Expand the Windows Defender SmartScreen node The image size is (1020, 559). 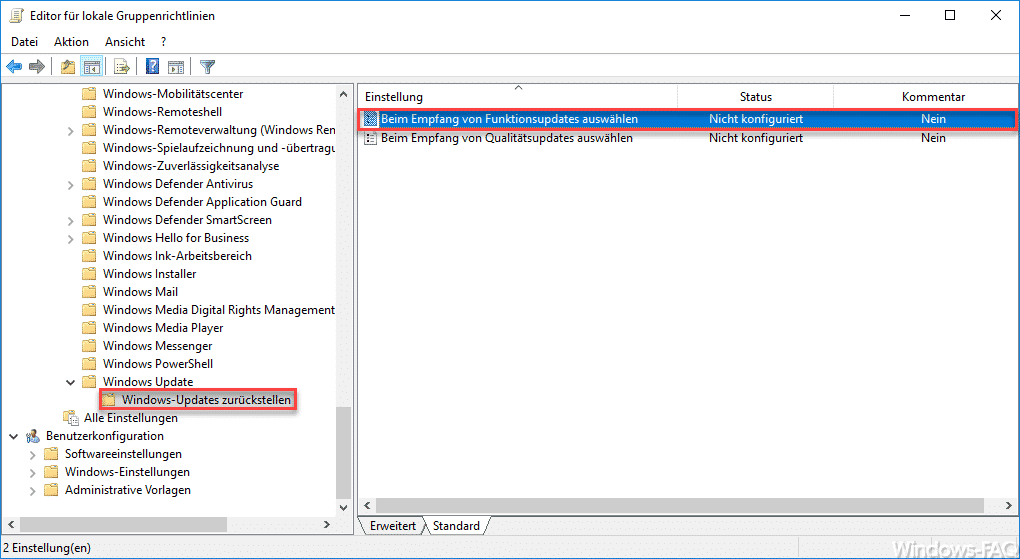click(x=70, y=220)
